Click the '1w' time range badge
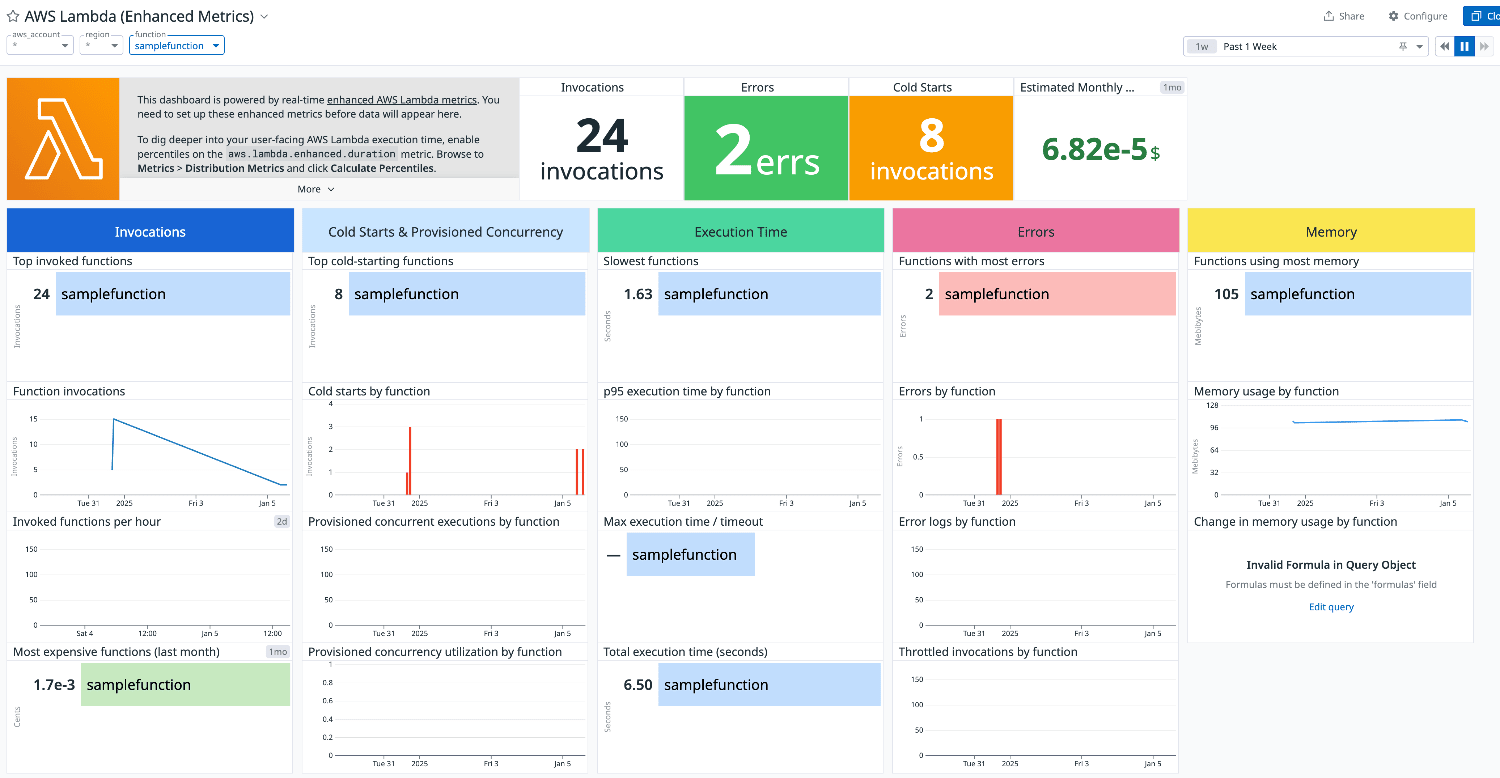This screenshot has height=778, width=1500. (1201, 46)
